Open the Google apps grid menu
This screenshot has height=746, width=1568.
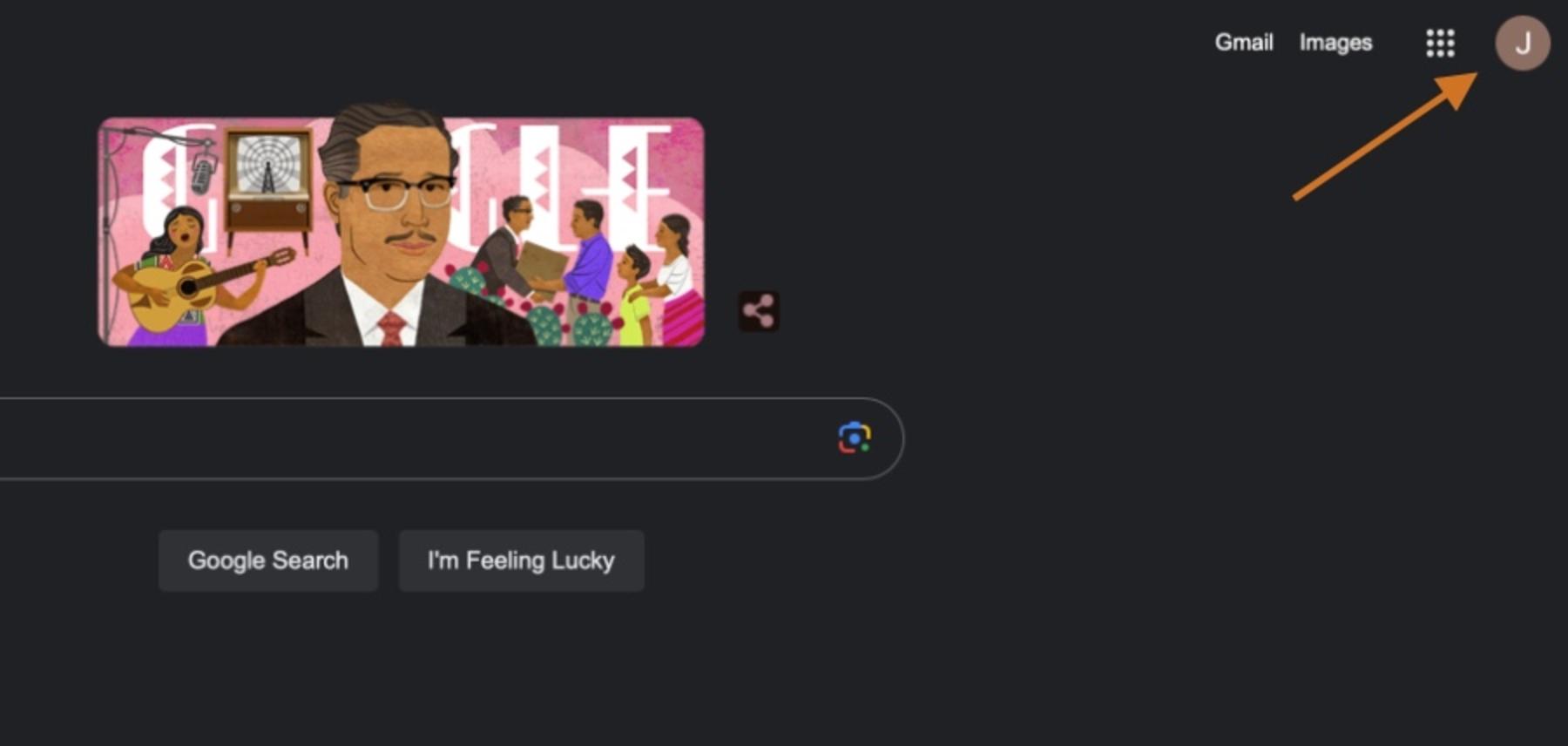pyautogui.click(x=1440, y=43)
